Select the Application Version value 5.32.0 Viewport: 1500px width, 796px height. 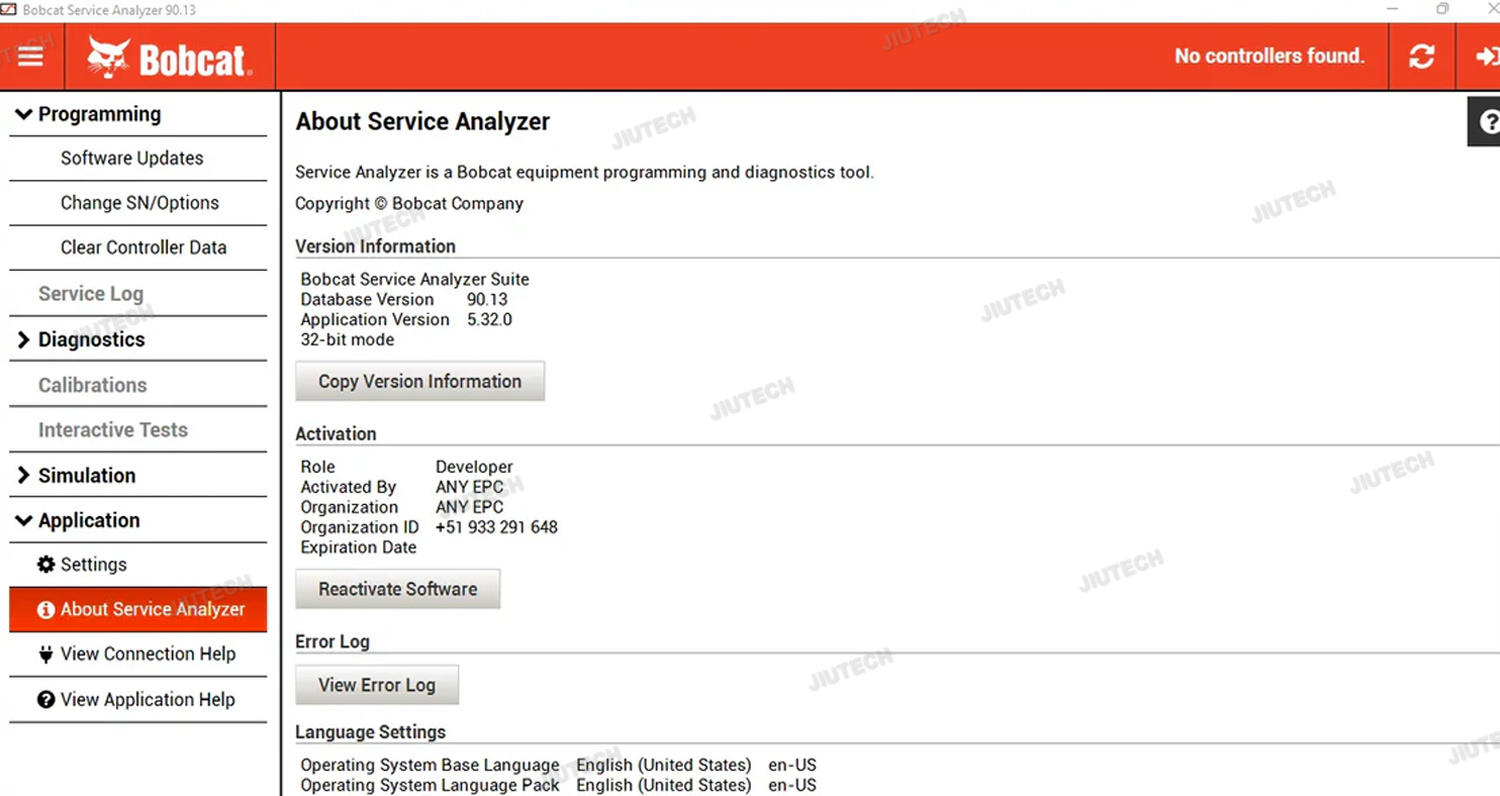(x=489, y=319)
